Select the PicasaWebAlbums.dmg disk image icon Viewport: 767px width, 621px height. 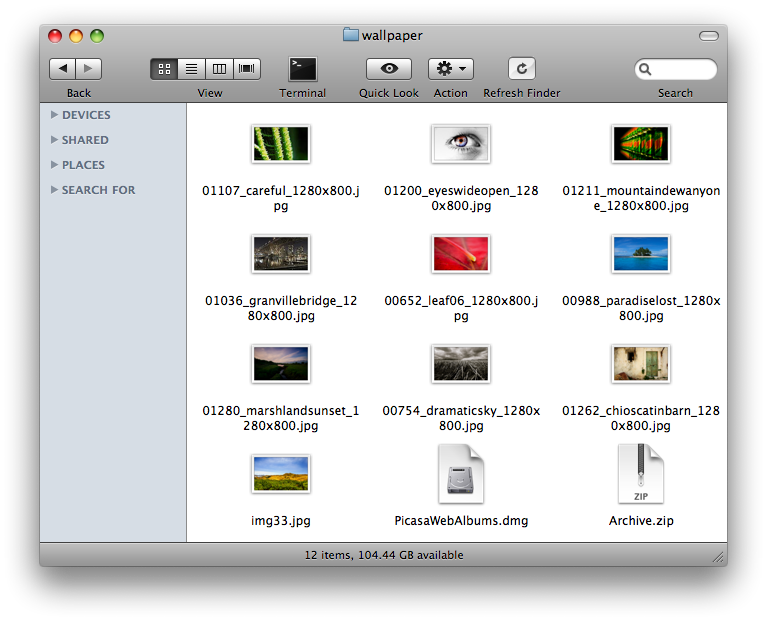[x=461, y=474]
